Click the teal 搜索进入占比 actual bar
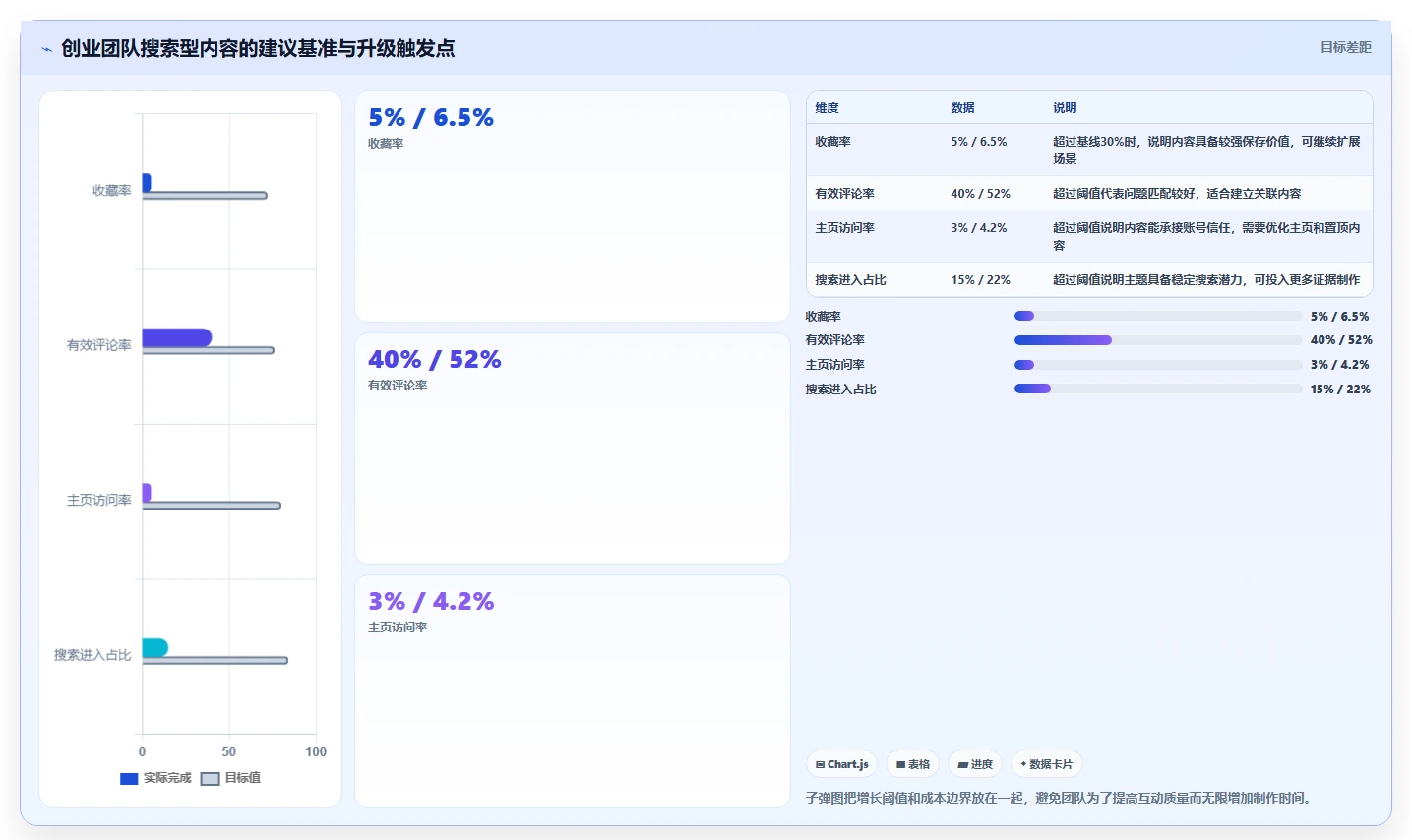 [x=155, y=648]
